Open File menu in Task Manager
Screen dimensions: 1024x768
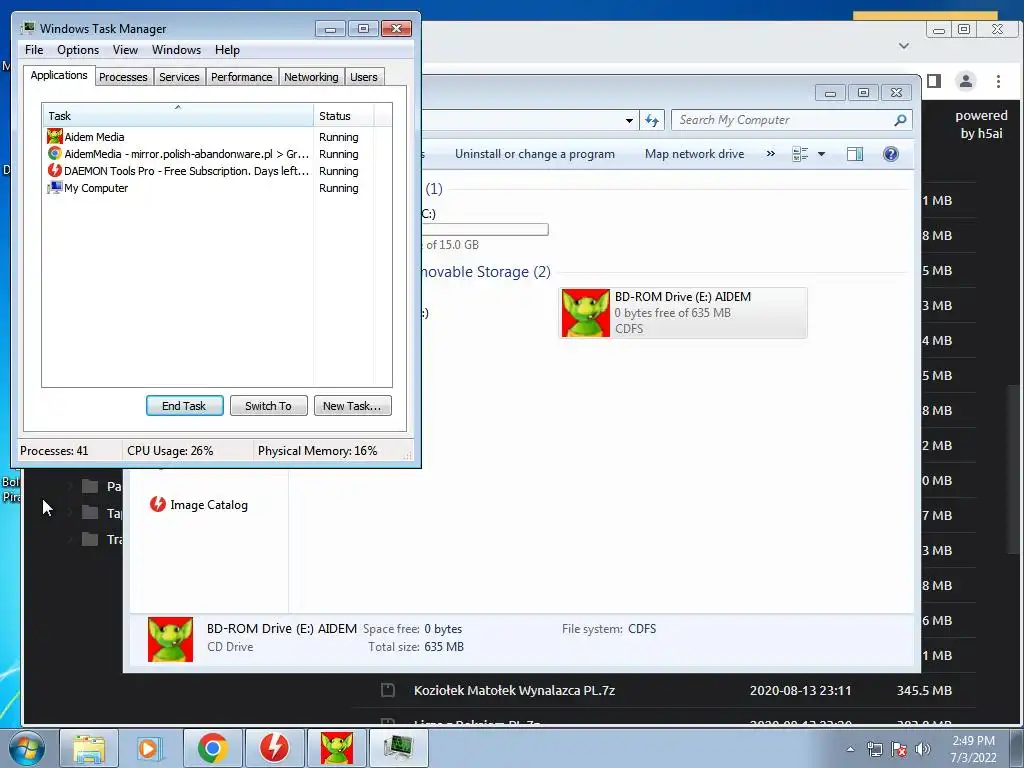point(34,50)
